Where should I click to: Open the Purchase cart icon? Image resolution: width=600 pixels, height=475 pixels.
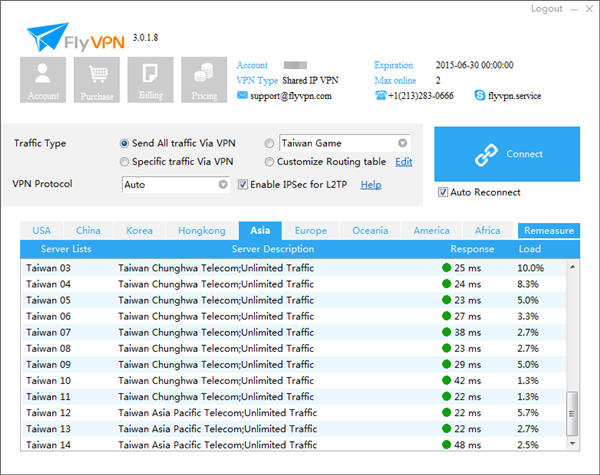click(97, 80)
